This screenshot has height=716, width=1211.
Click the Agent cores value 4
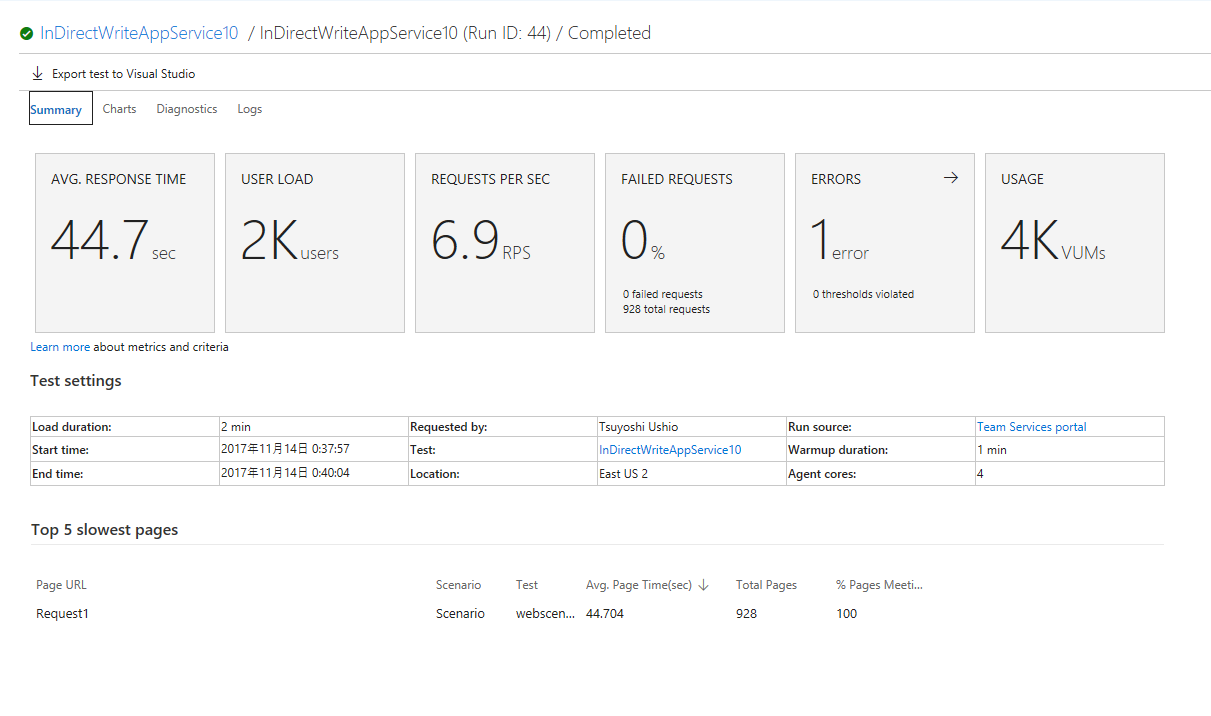click(980, 474)
